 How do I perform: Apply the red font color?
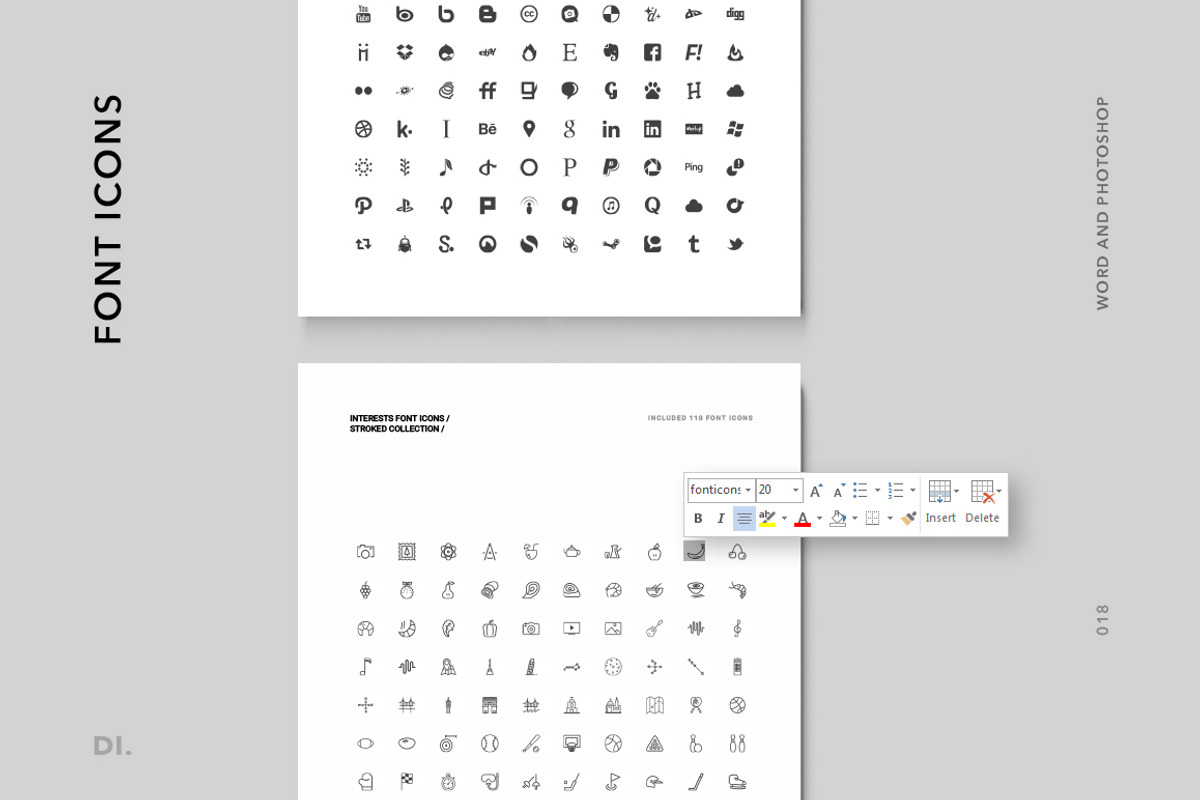click(x=802, y=518)
